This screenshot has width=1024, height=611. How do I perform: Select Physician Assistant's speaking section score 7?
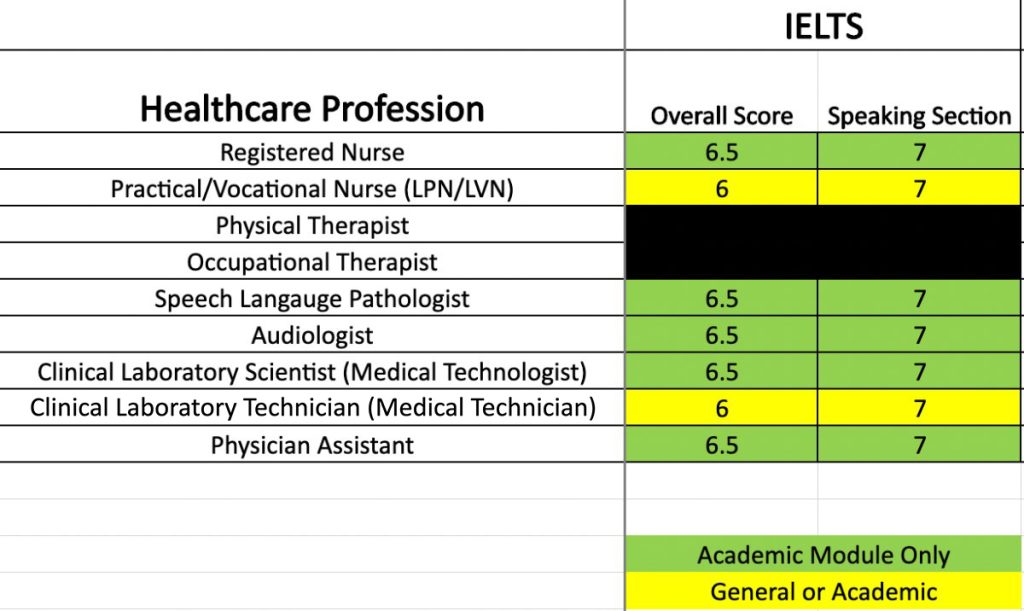click(x=919, y=445)
